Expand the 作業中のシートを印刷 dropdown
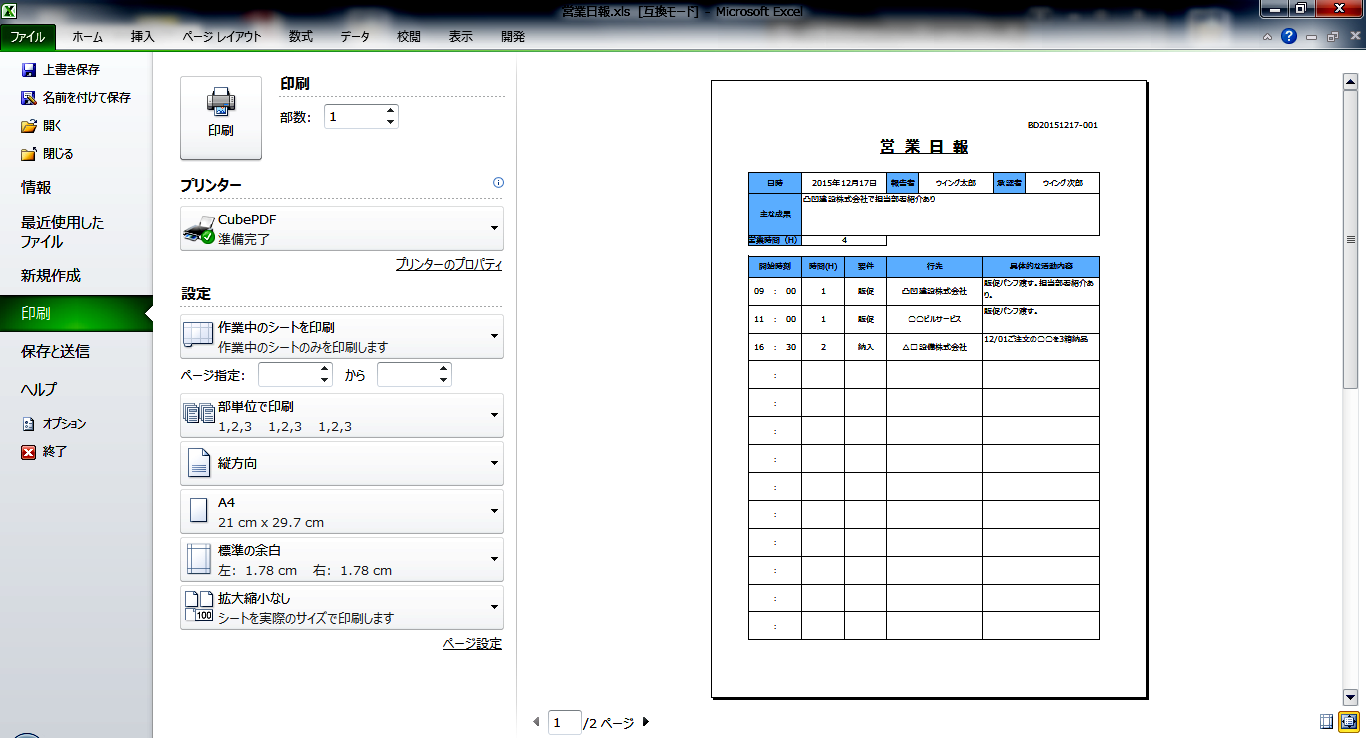 342,337
